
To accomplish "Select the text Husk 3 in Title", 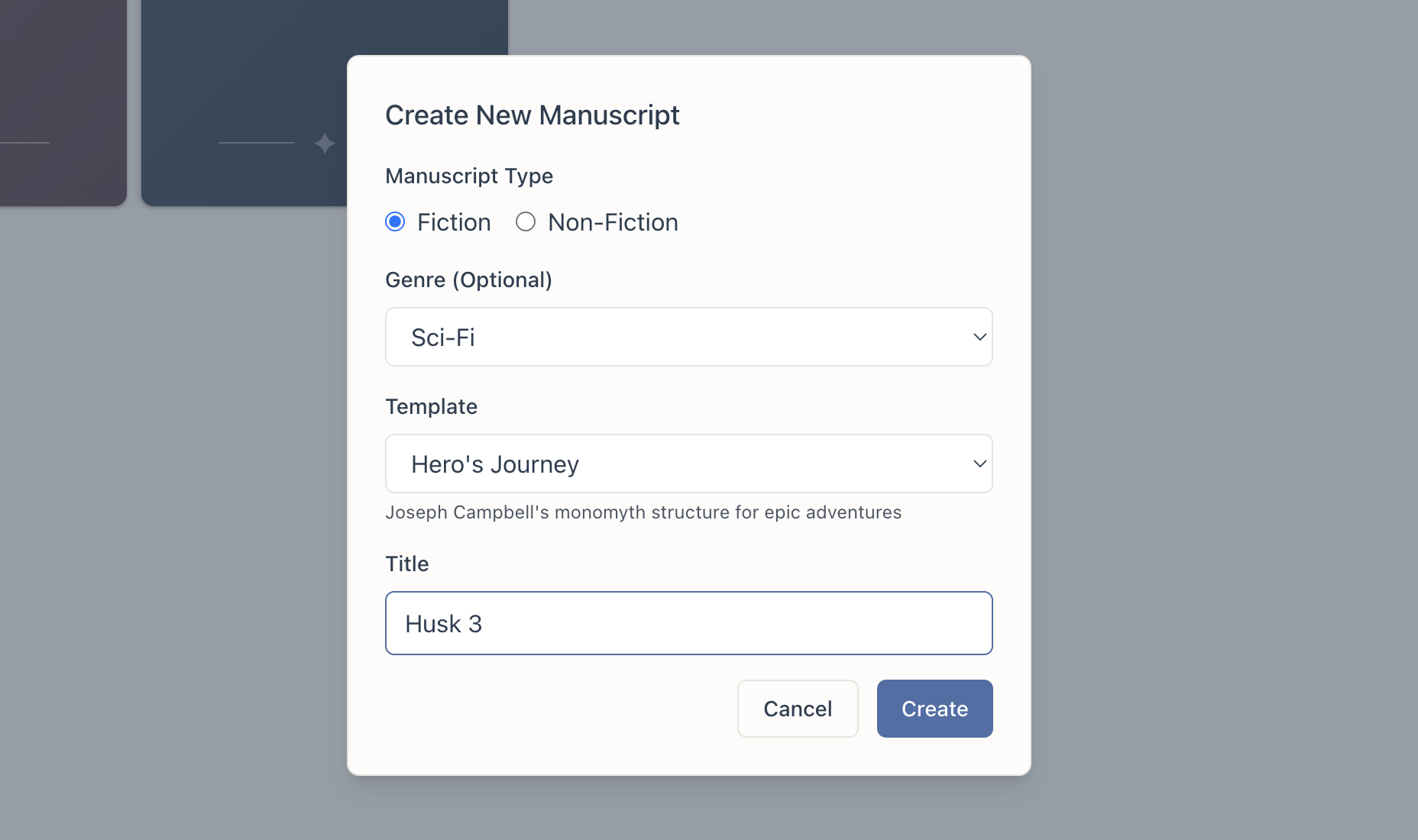I will pos(443,623).
